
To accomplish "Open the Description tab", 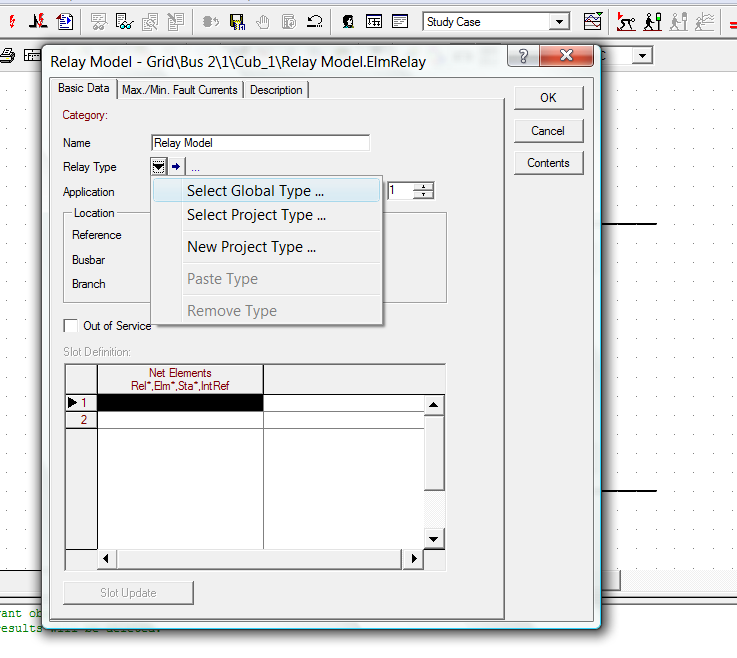I will coord(276,90).
